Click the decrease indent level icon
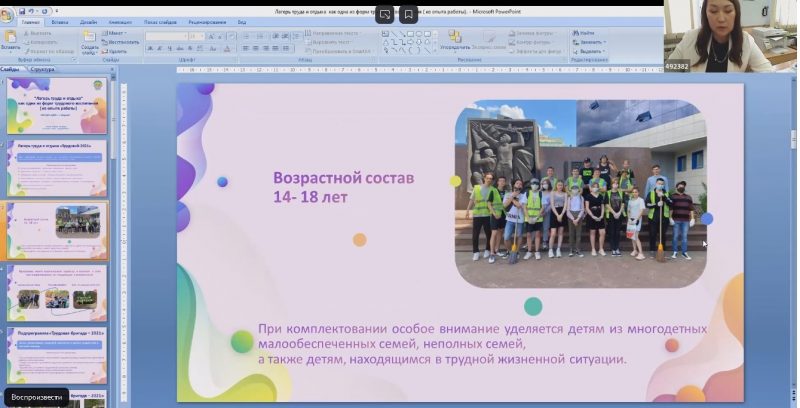This screenshot has height=408, width=800. [276, 36]
